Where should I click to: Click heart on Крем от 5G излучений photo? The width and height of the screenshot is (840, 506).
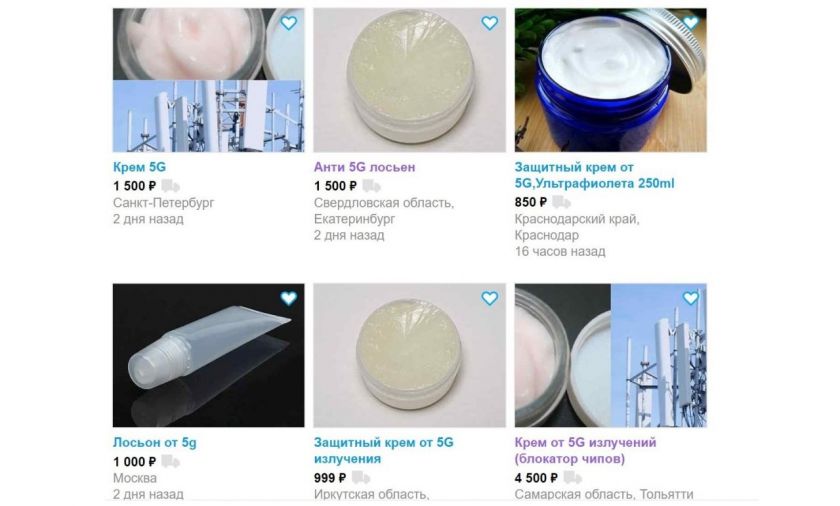691,298
